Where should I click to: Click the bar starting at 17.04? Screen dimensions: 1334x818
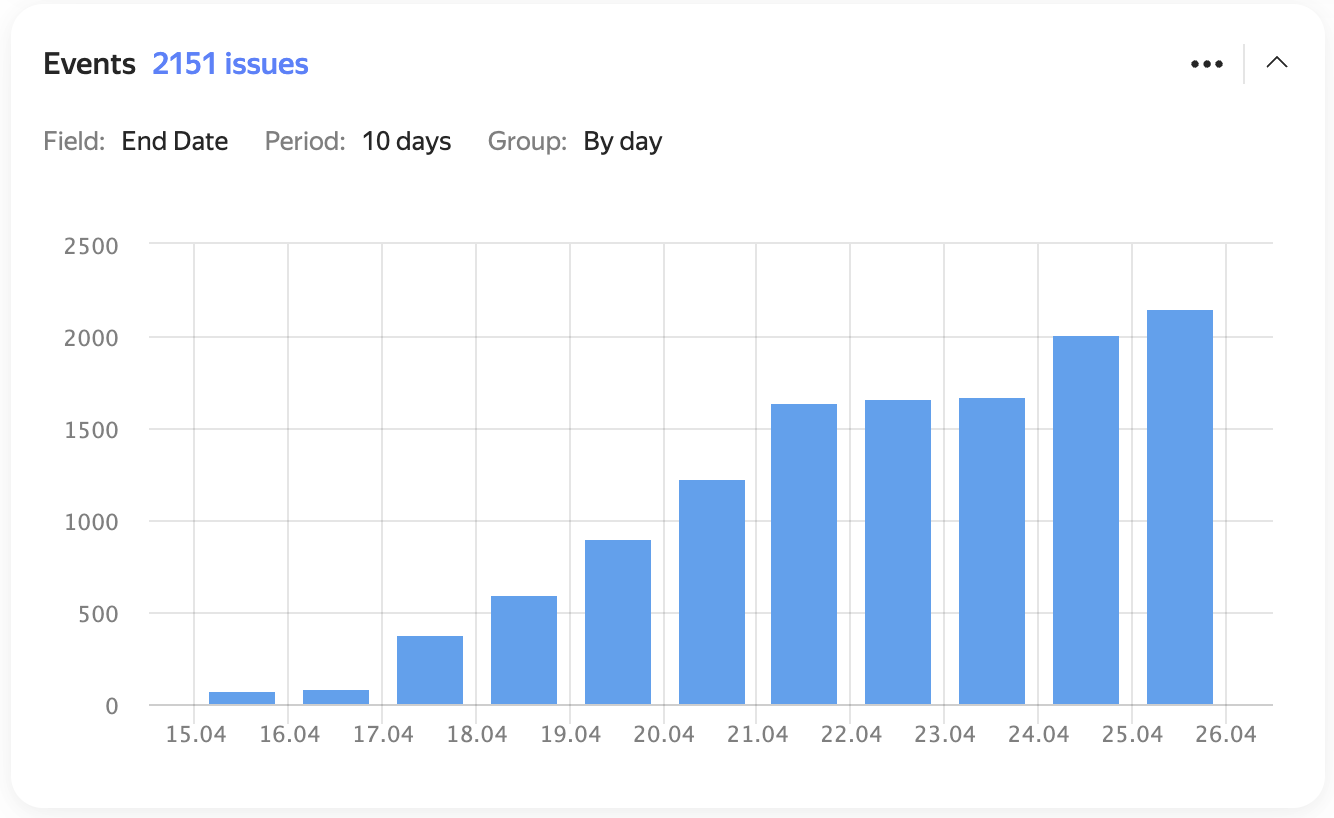[x=430, y=670]
